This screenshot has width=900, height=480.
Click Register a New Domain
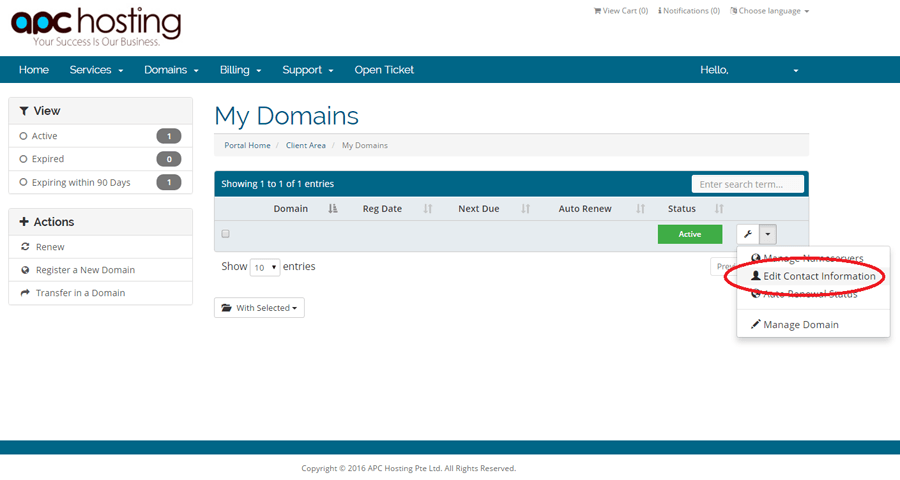[100, 270]
